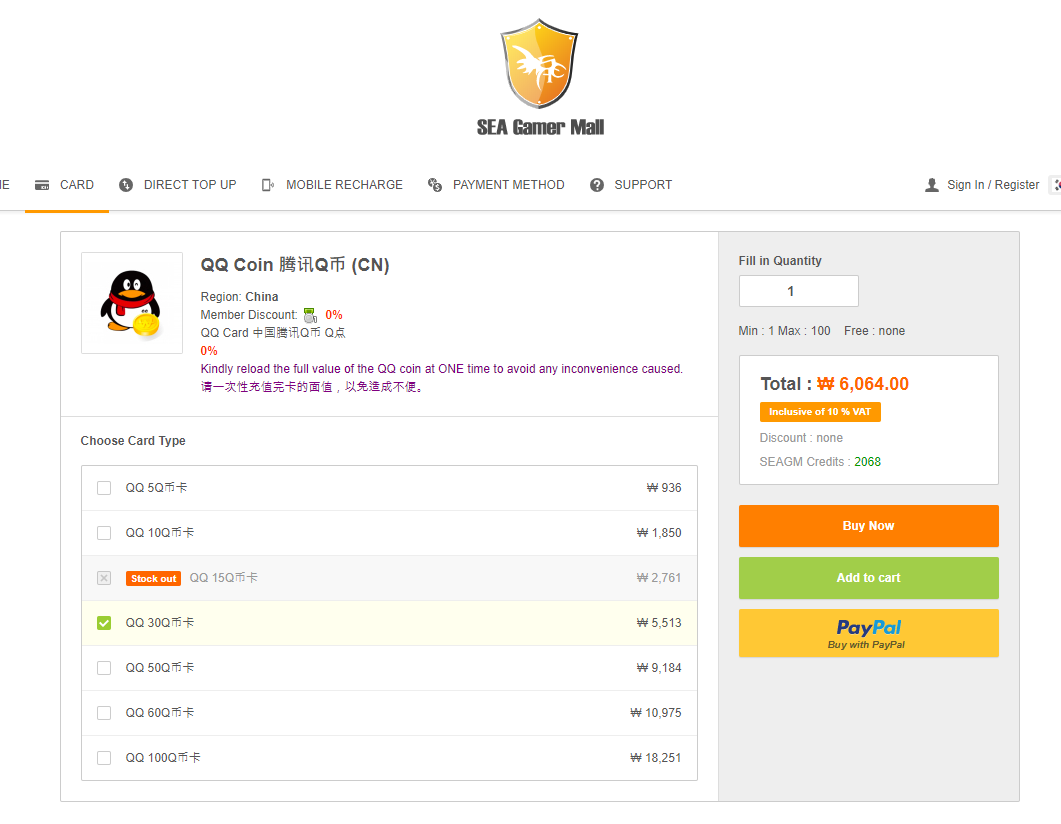This screenshot has height=824, width=1061.
Task: Click the Stock out badge
Action: (154, 578)
